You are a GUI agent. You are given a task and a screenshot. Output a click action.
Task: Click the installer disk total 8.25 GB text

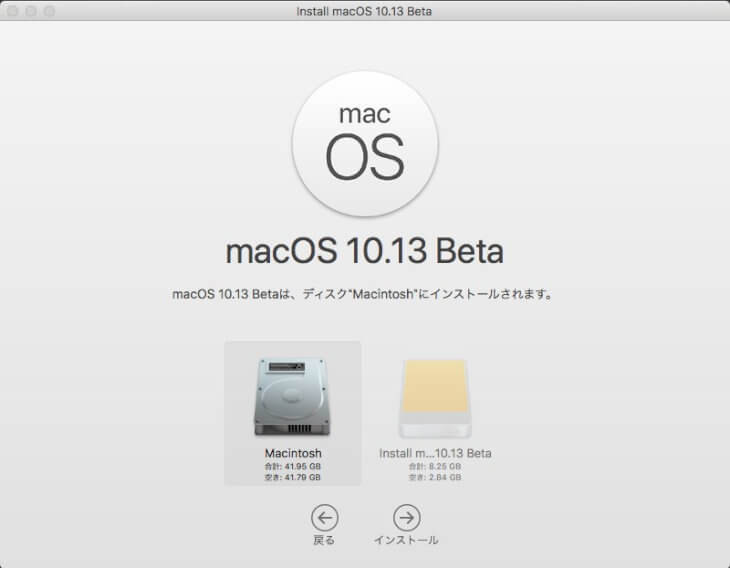point(435,466)
